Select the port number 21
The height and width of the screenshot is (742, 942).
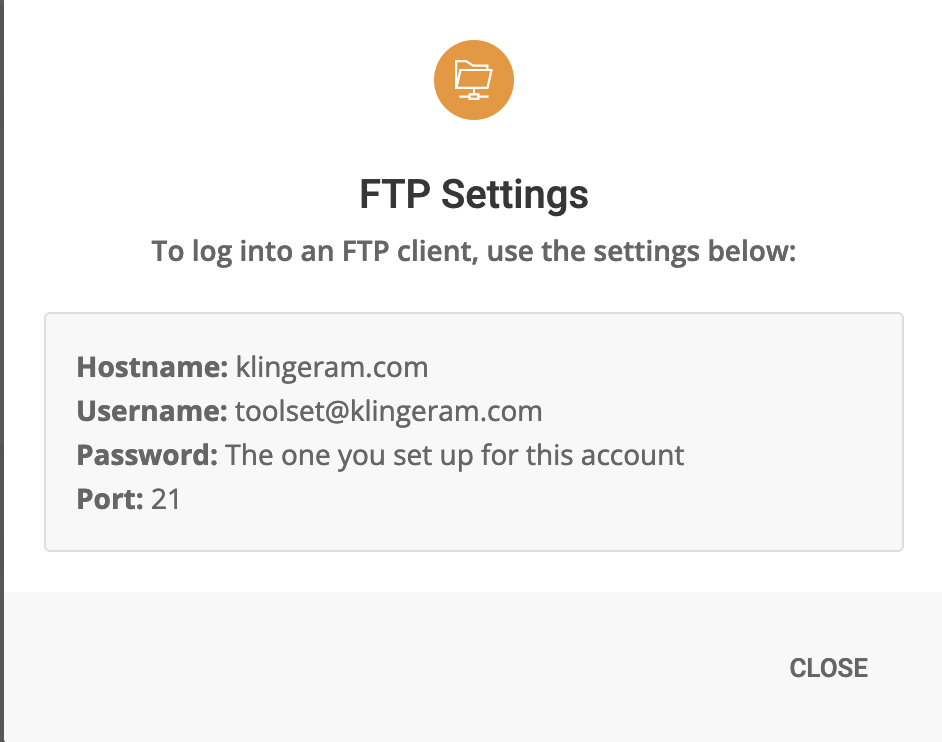point(166,498)
